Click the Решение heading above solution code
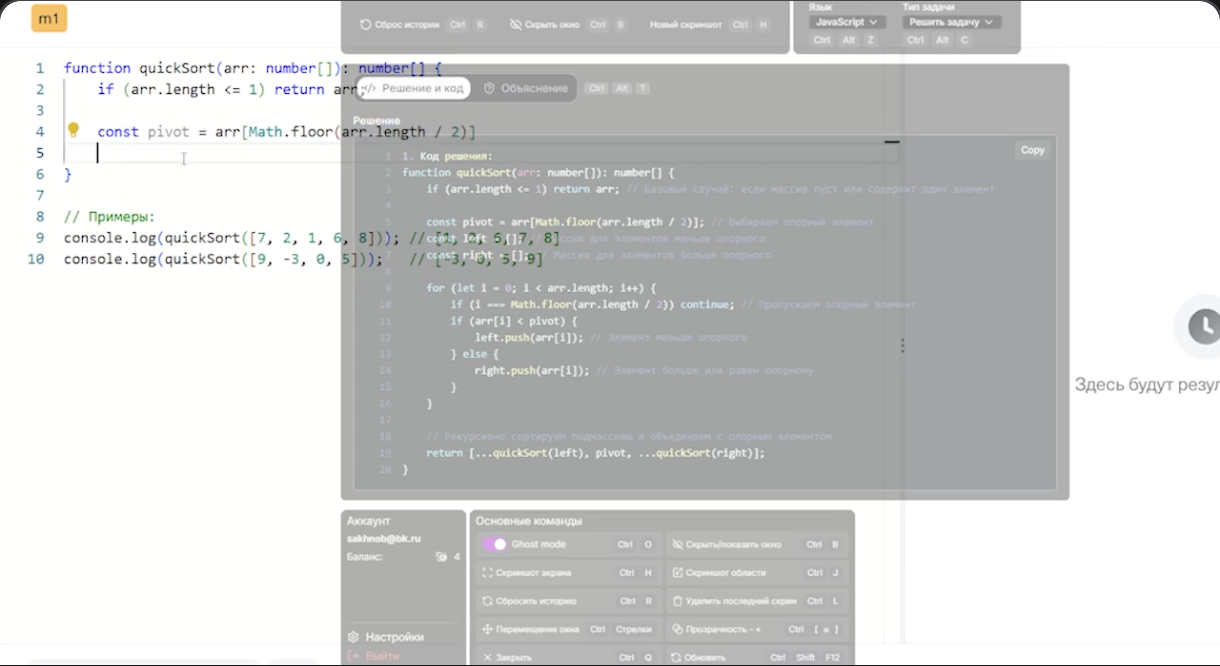The height and width of the screenshot is (666, 1220). pyautogui.click(x=376, y=120)
